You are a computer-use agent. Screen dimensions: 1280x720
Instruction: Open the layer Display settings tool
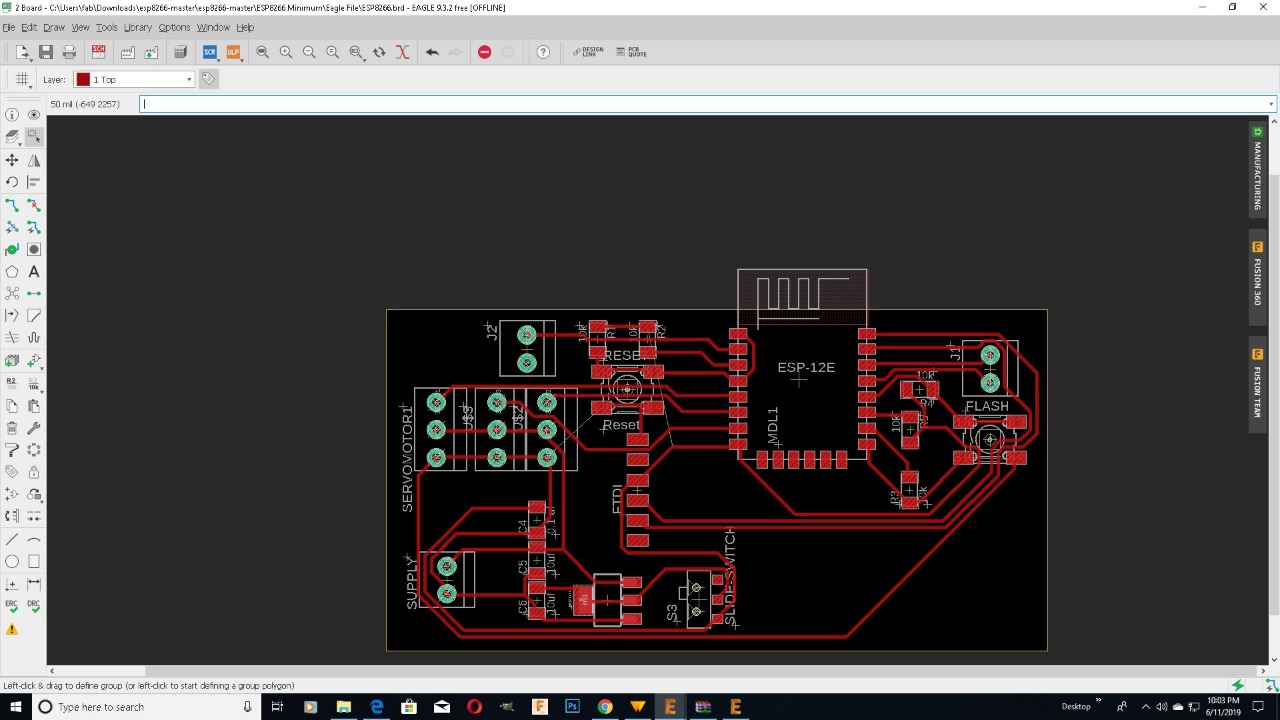[x=12, y=137]
